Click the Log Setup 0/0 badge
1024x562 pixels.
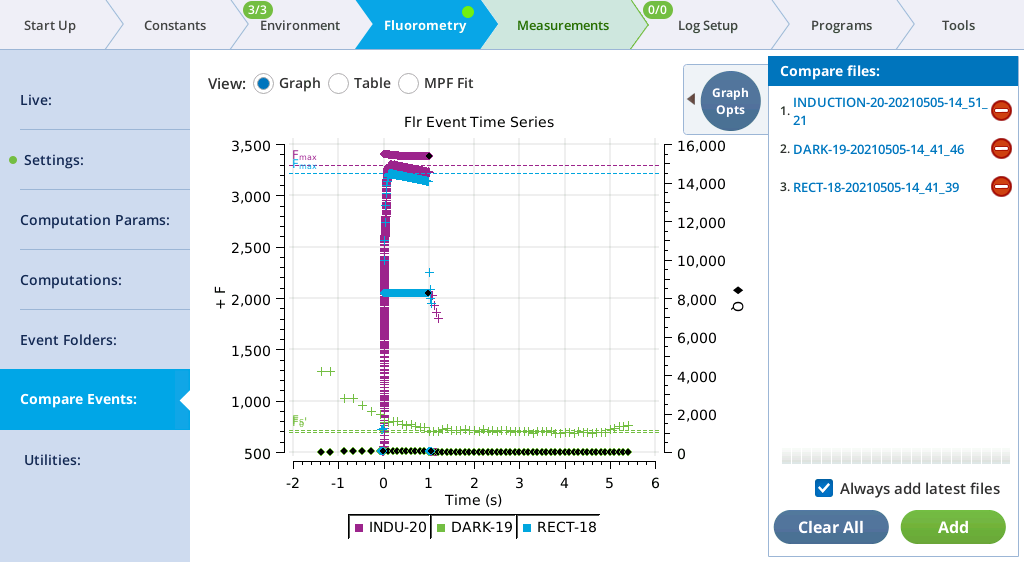coord(658,10)
